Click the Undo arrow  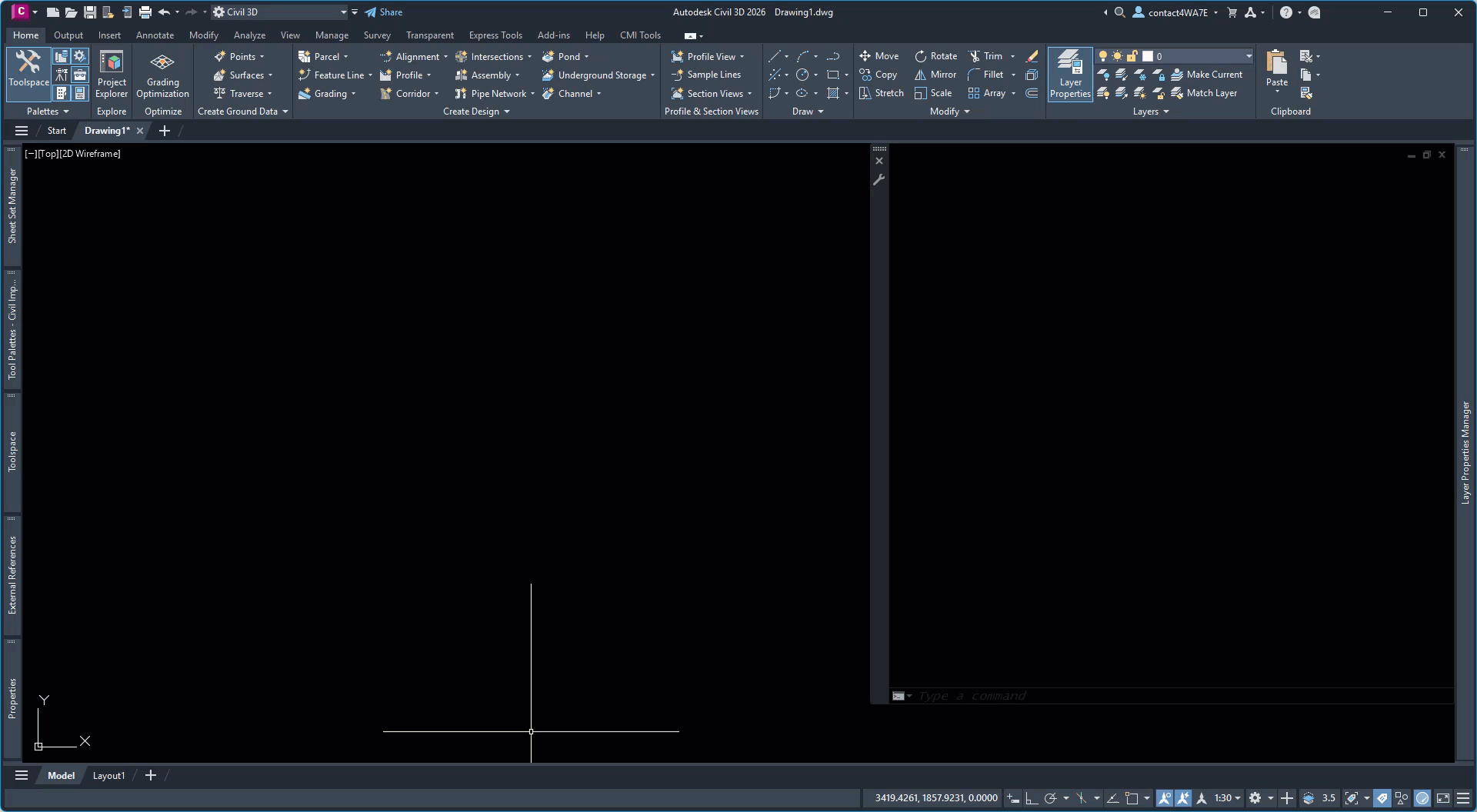pos(164,12)
